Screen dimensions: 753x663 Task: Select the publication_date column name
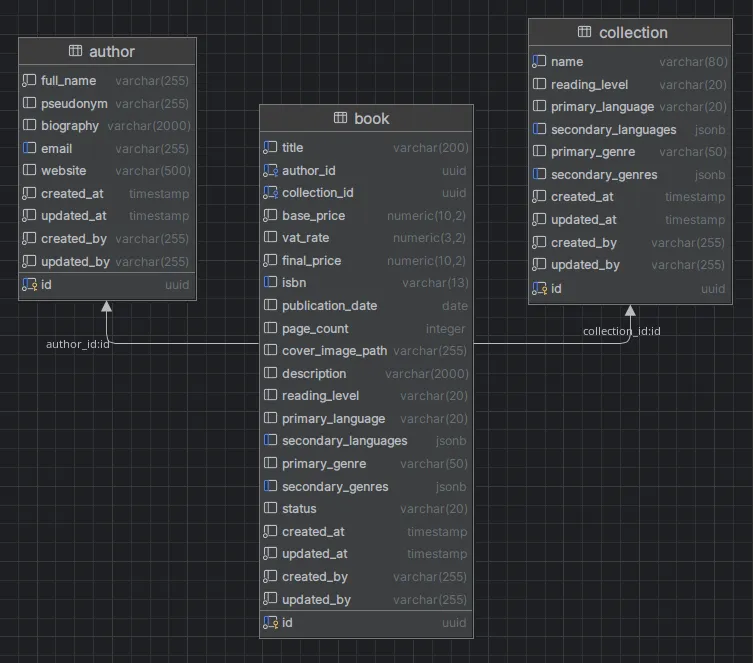(329, 305)
